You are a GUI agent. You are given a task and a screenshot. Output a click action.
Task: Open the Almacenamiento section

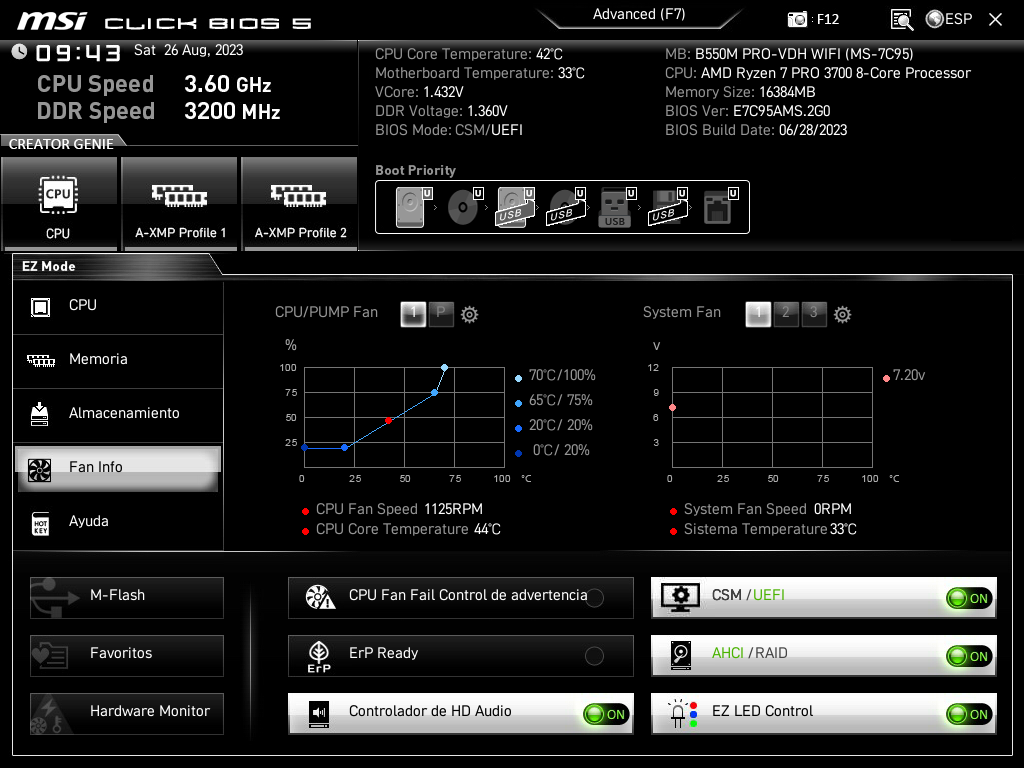pyautogui.click(x=118, y=415)
